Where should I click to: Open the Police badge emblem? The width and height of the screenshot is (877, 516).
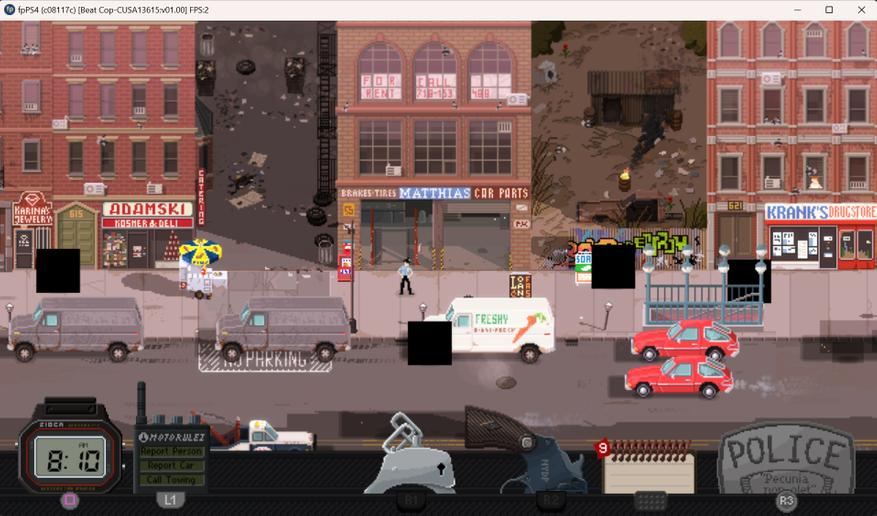[x=786, y=458]
